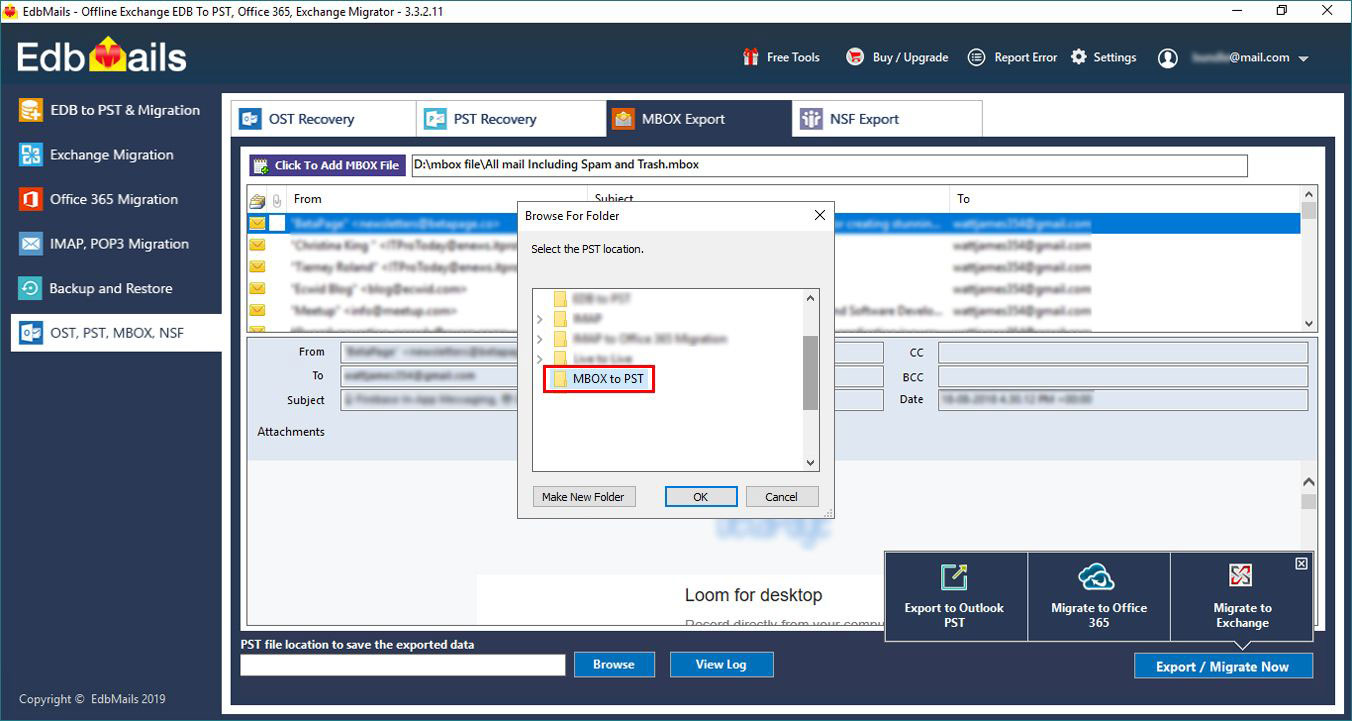Choose the IMAP, POP3 Migration envelope icon
1352x721 pixels.
pos(31,243)
